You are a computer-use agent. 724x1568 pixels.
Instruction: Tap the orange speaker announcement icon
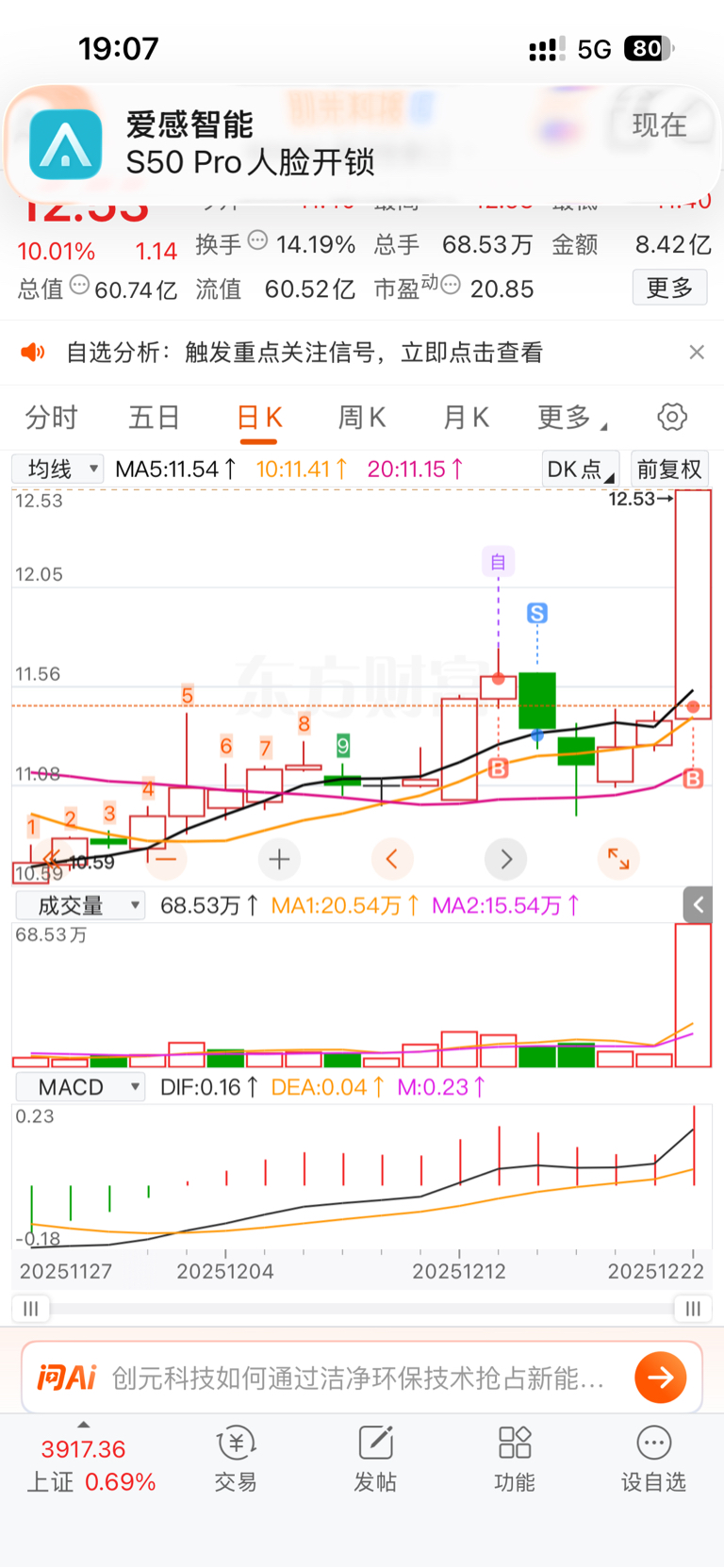pyautogui.click(x=33, y=353)
